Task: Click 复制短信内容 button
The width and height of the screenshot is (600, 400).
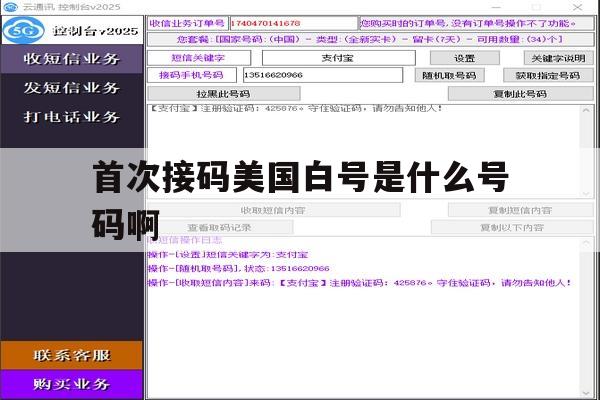Action: point(520,210)
